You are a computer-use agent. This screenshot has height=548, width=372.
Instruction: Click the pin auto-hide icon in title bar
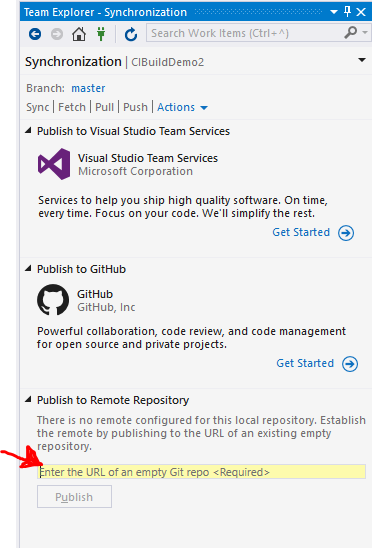(348, 12)
